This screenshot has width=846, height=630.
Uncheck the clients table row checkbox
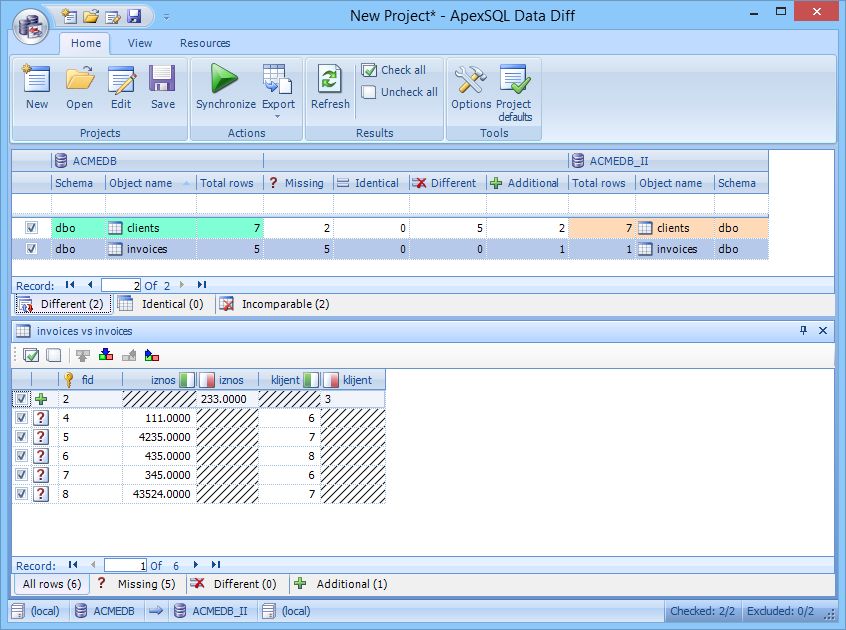click(x=31, y=228)
